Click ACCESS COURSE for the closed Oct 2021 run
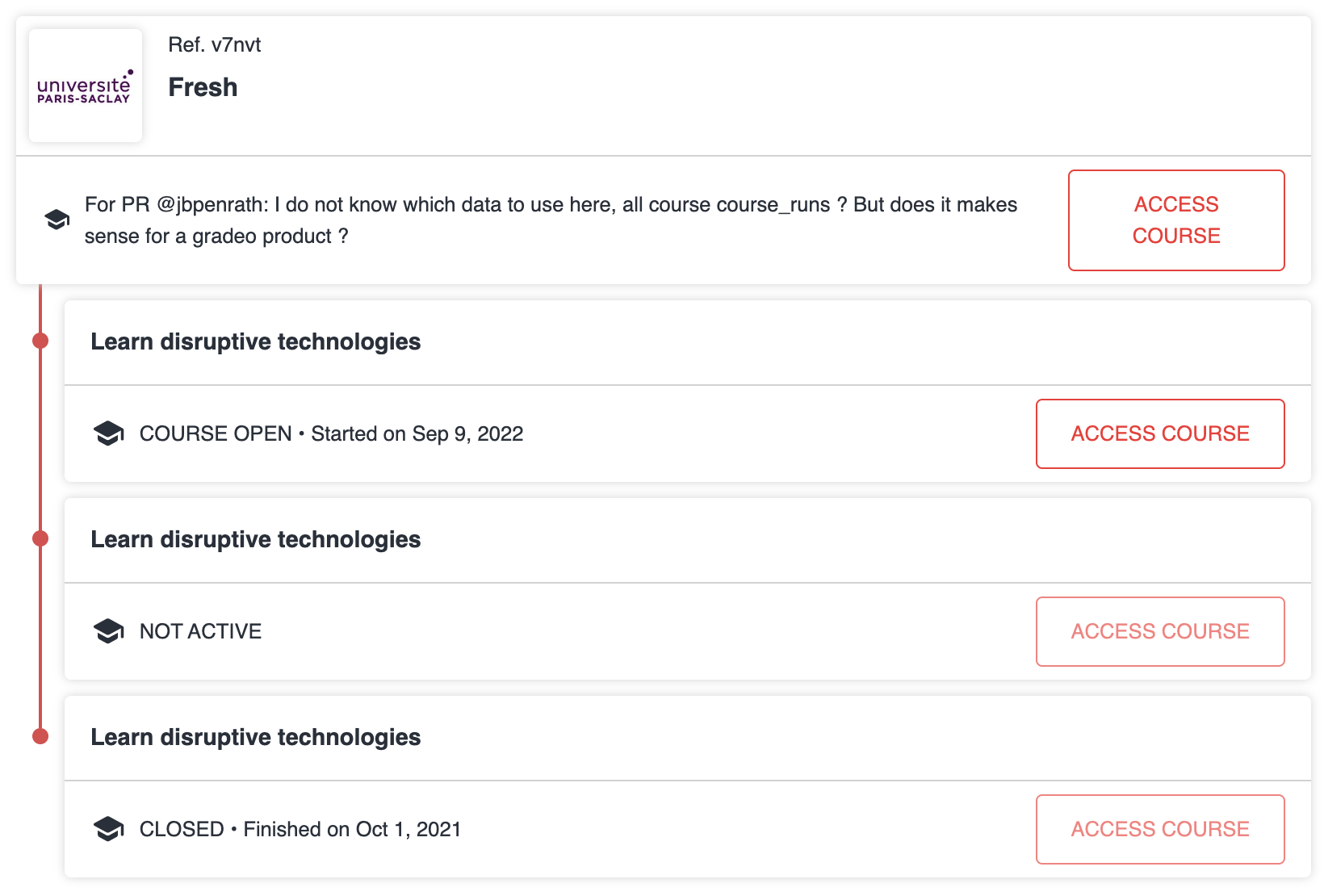This screenshot has height=896, width=1324. (x=1160, y=829)
